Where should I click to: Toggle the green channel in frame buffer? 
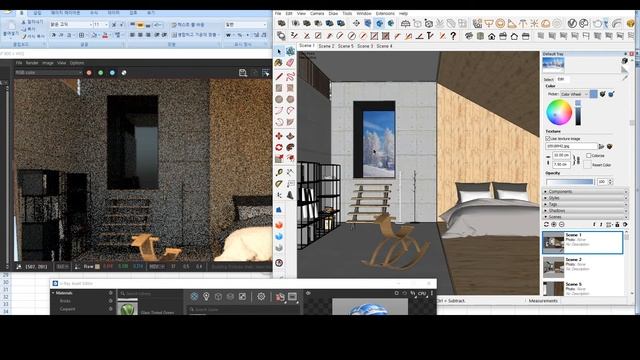tap(101, 73)
